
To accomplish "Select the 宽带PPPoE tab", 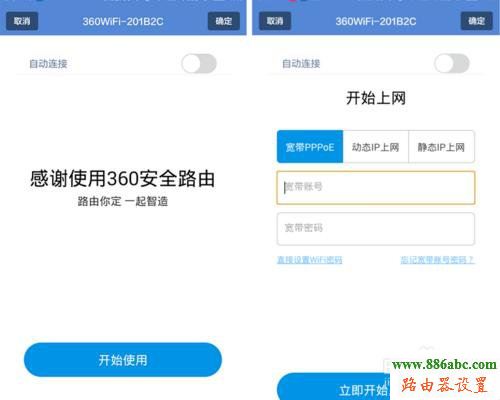I will pyautogui.click(x=310, y=147).
